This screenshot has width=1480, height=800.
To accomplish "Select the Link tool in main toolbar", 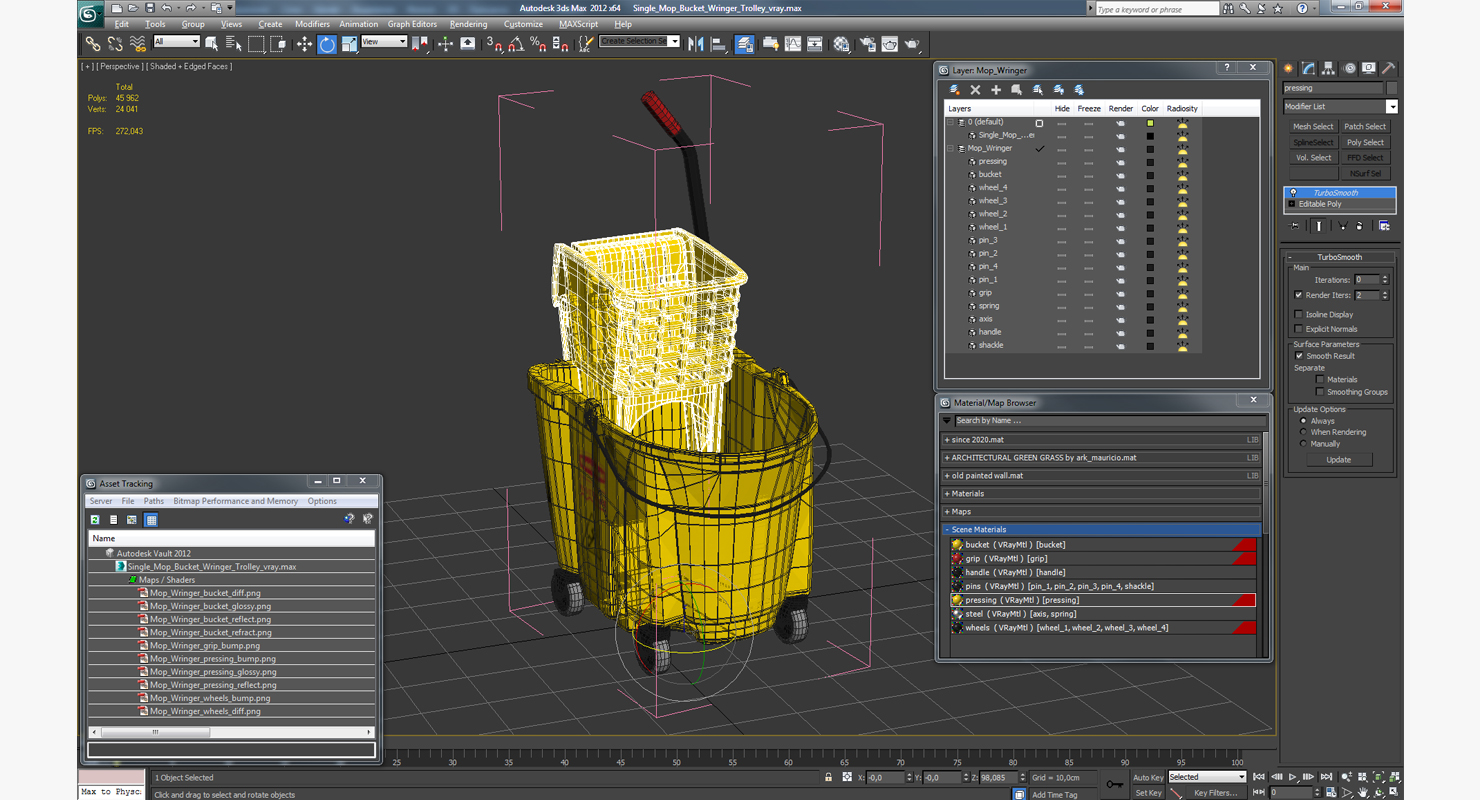I will 93,44.
